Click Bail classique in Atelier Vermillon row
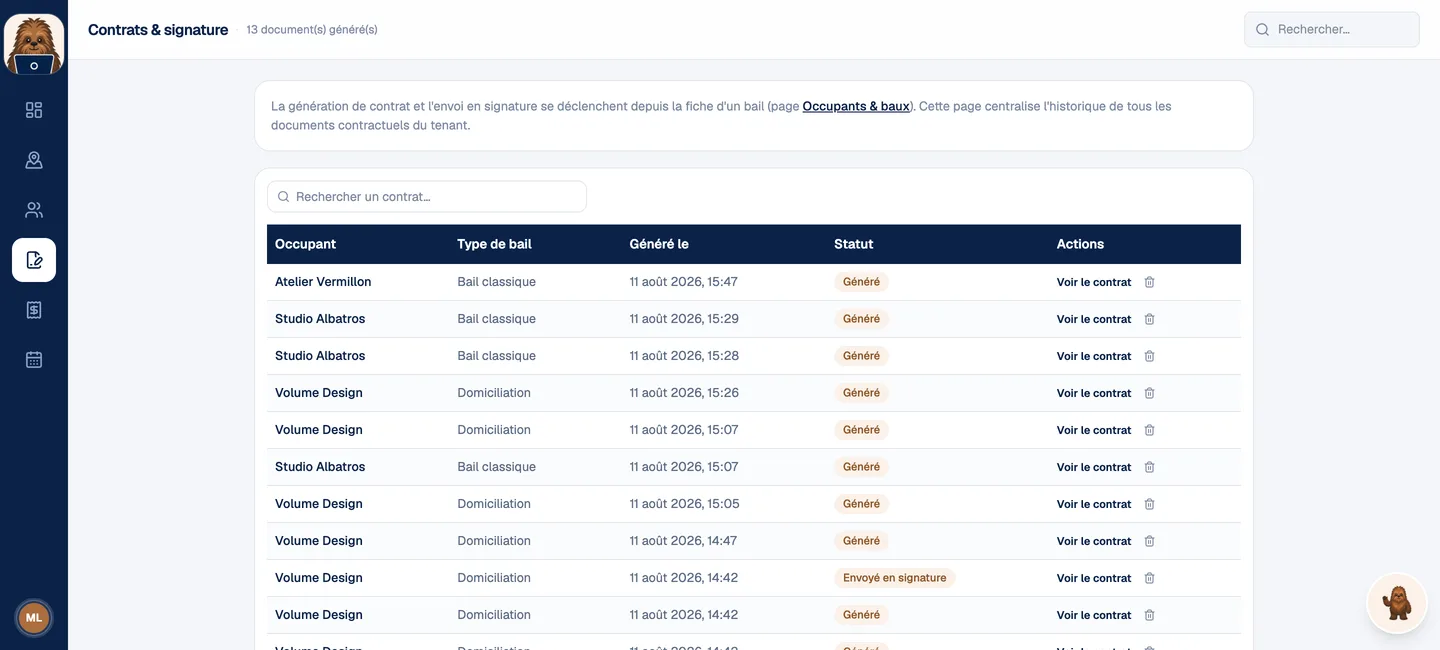1440x650 pixels. pyautogui.click(x=496, y=282)
